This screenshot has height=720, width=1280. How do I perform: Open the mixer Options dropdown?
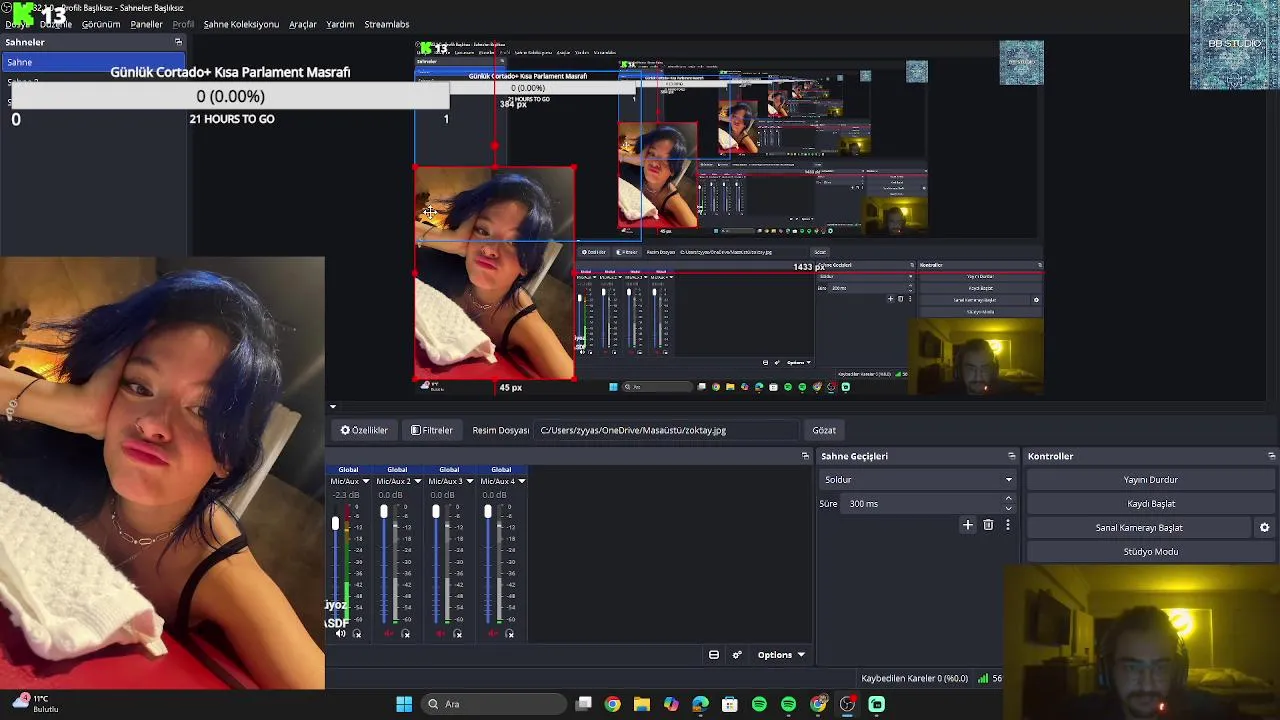pos(781,655)
